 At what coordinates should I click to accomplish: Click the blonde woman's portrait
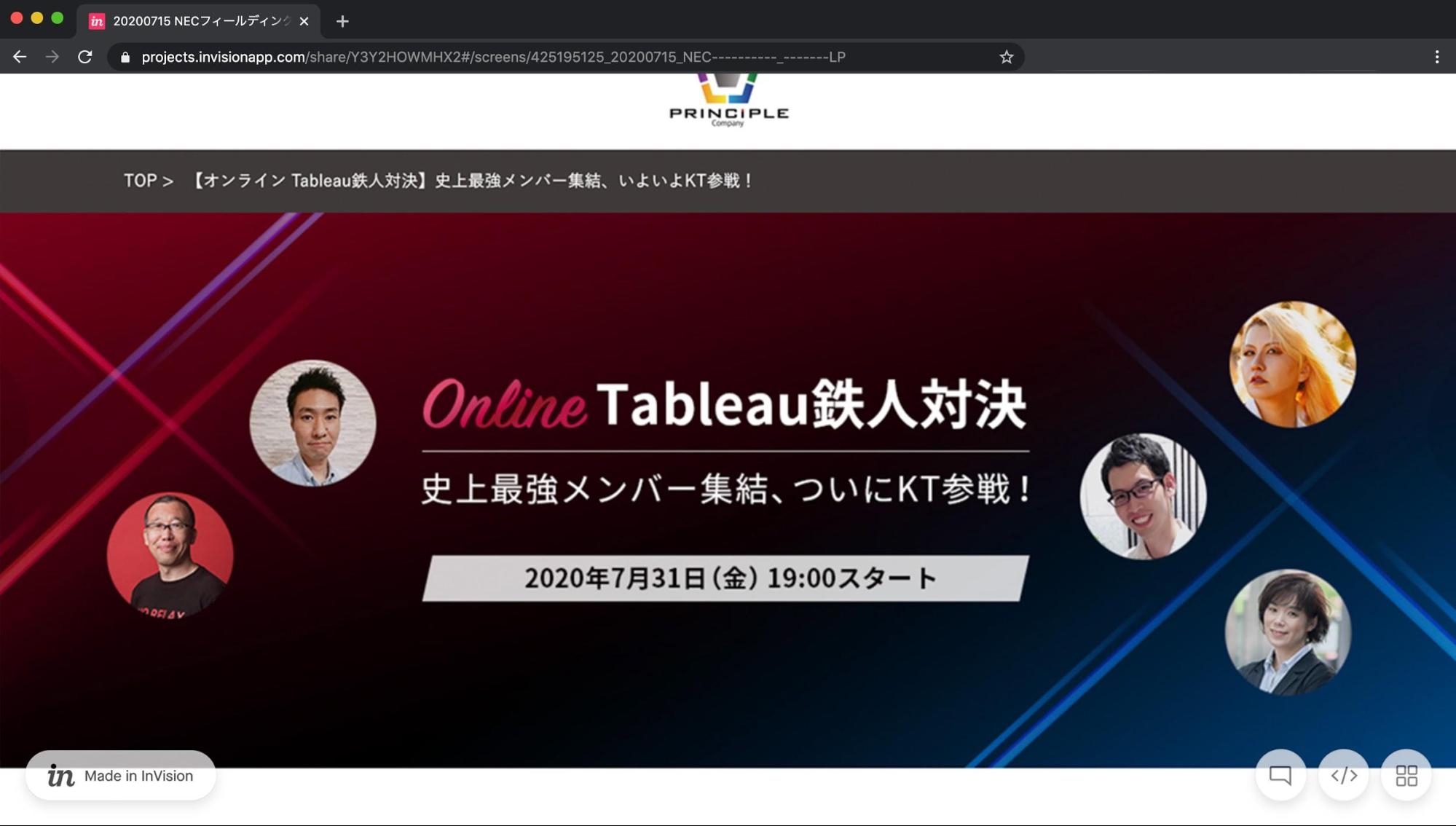1292,364
